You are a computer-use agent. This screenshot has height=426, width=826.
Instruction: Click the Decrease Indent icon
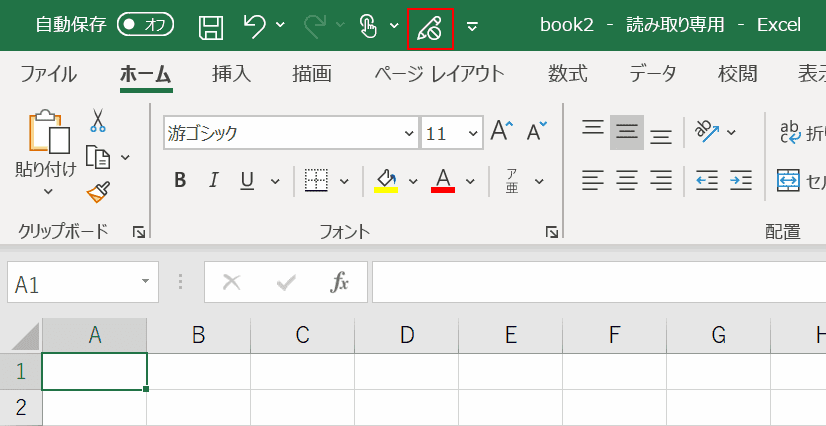tap(707, 181)
